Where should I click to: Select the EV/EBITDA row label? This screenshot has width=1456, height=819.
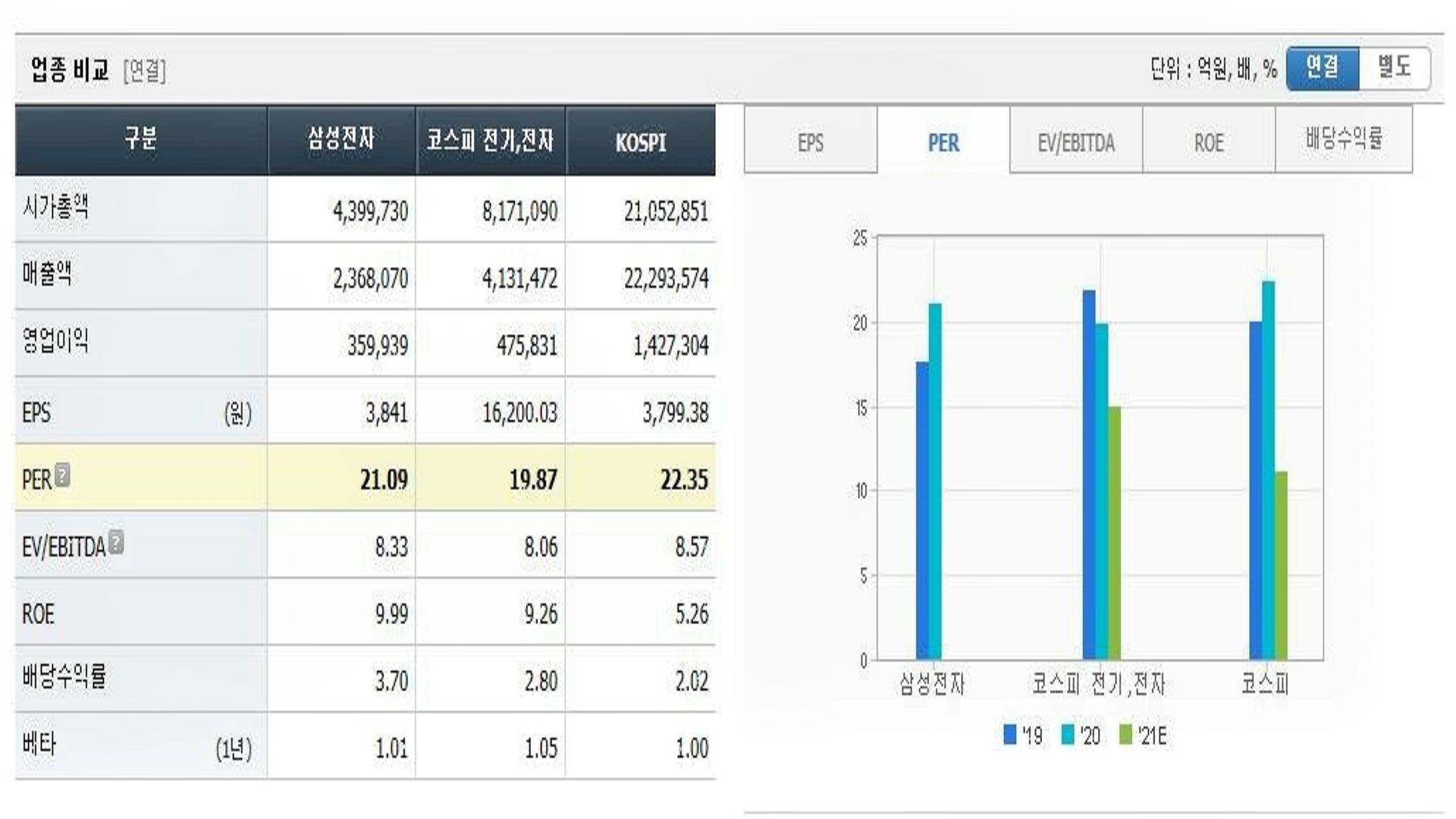64,547
